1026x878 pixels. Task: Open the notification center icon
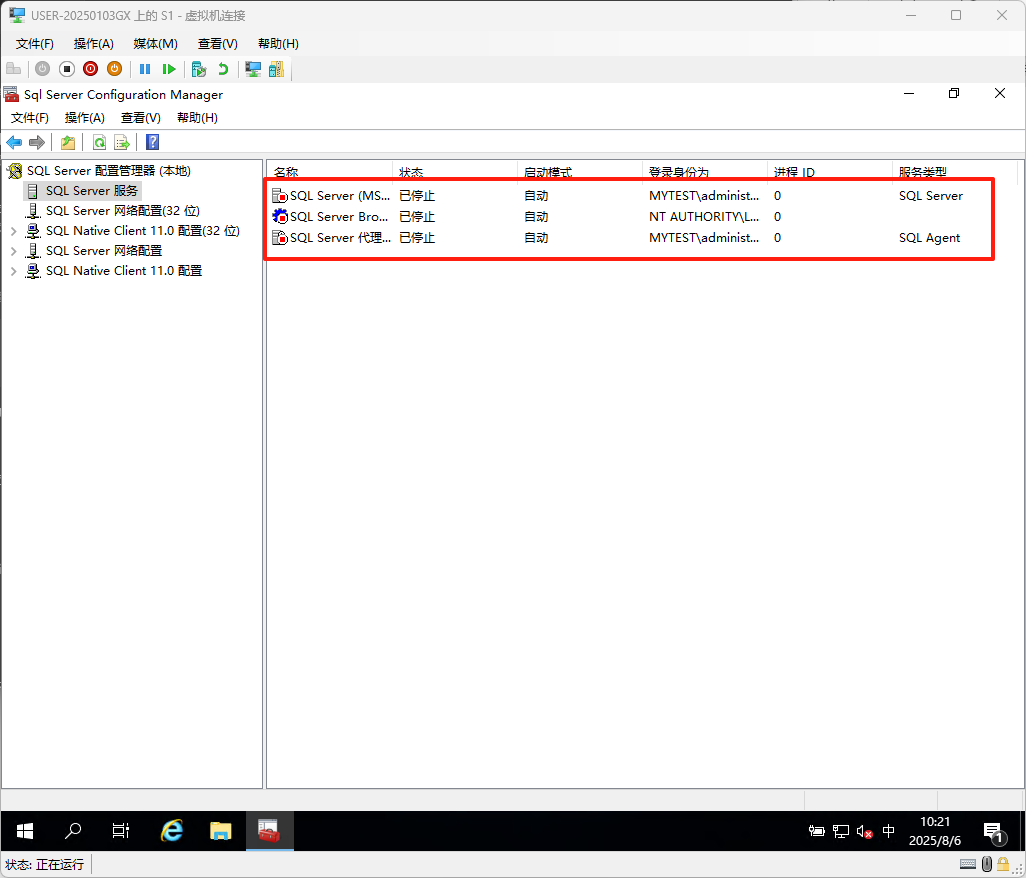(x=994, y=832)
